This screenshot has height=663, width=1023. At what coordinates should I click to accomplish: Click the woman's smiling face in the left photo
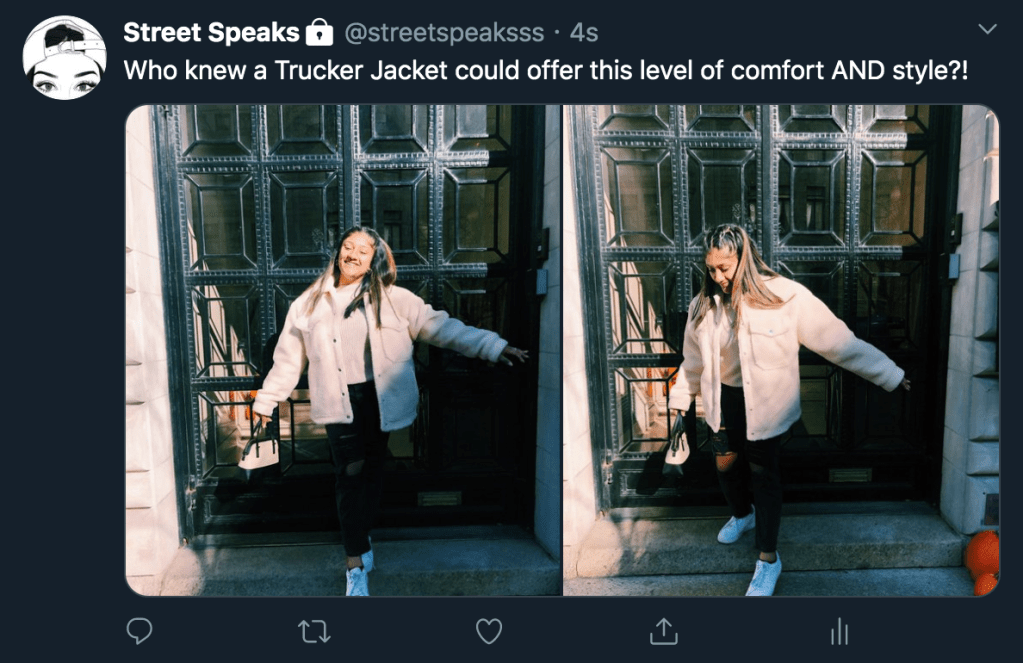tap(356, 255)
